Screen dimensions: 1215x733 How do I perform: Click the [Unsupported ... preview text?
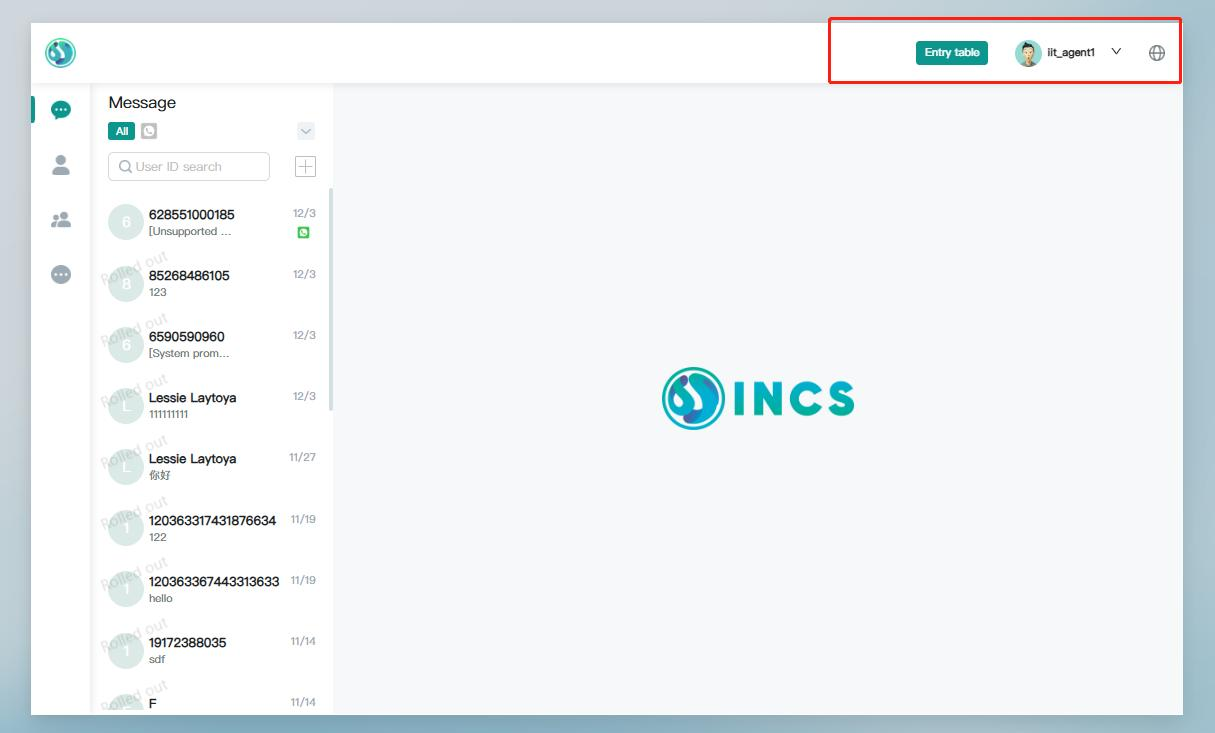click(190, 231)
